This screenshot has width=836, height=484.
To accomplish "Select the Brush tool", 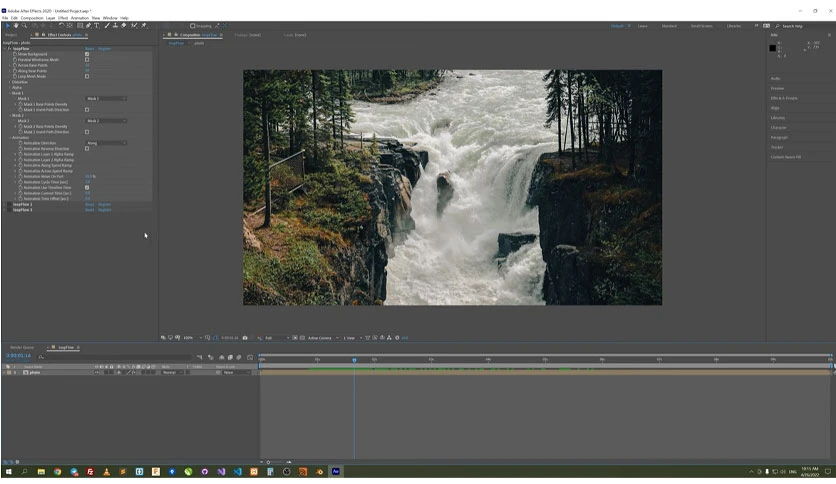I will (x=107, y=26).
